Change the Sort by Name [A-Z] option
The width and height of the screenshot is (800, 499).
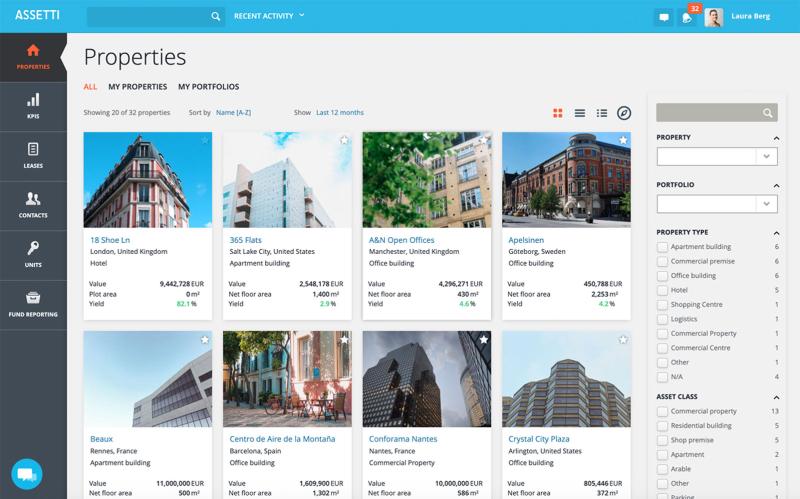pyautogui.click(x=233, y=113)
